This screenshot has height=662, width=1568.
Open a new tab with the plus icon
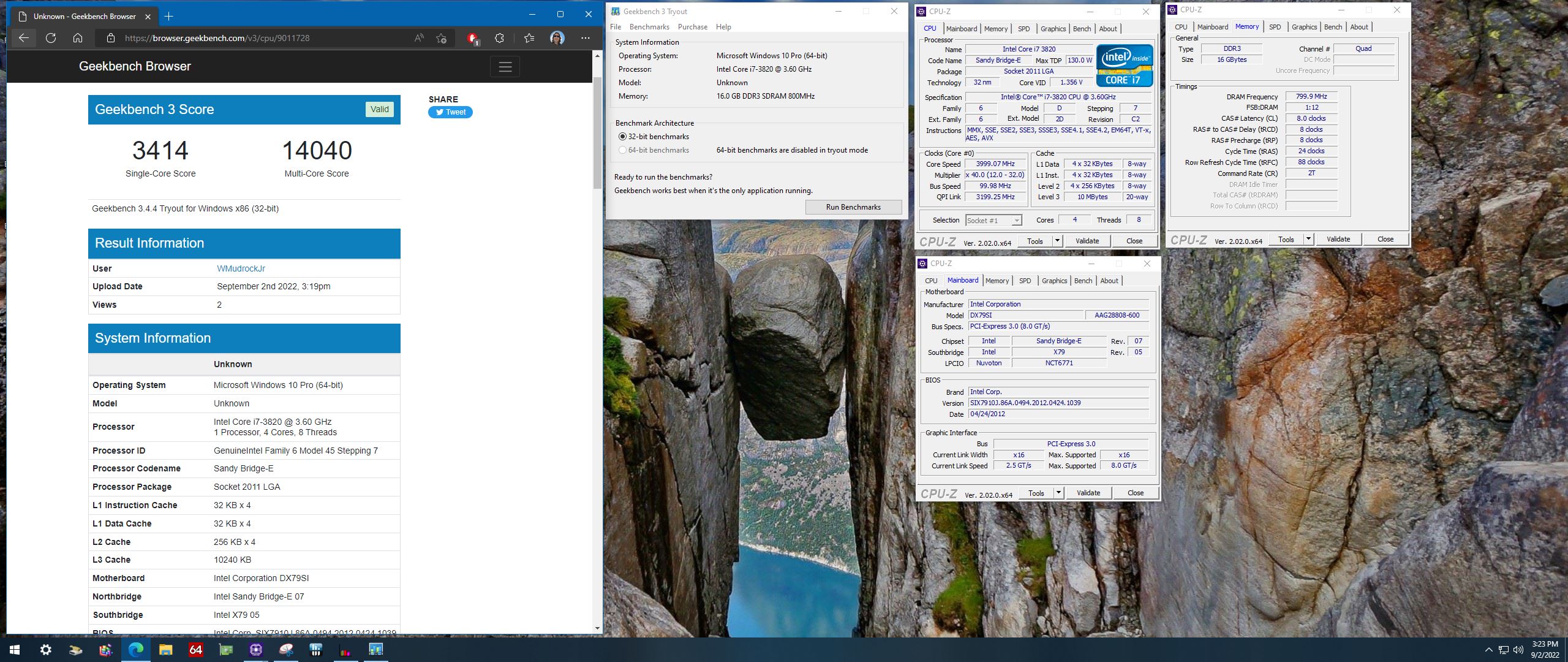(168, 16)
